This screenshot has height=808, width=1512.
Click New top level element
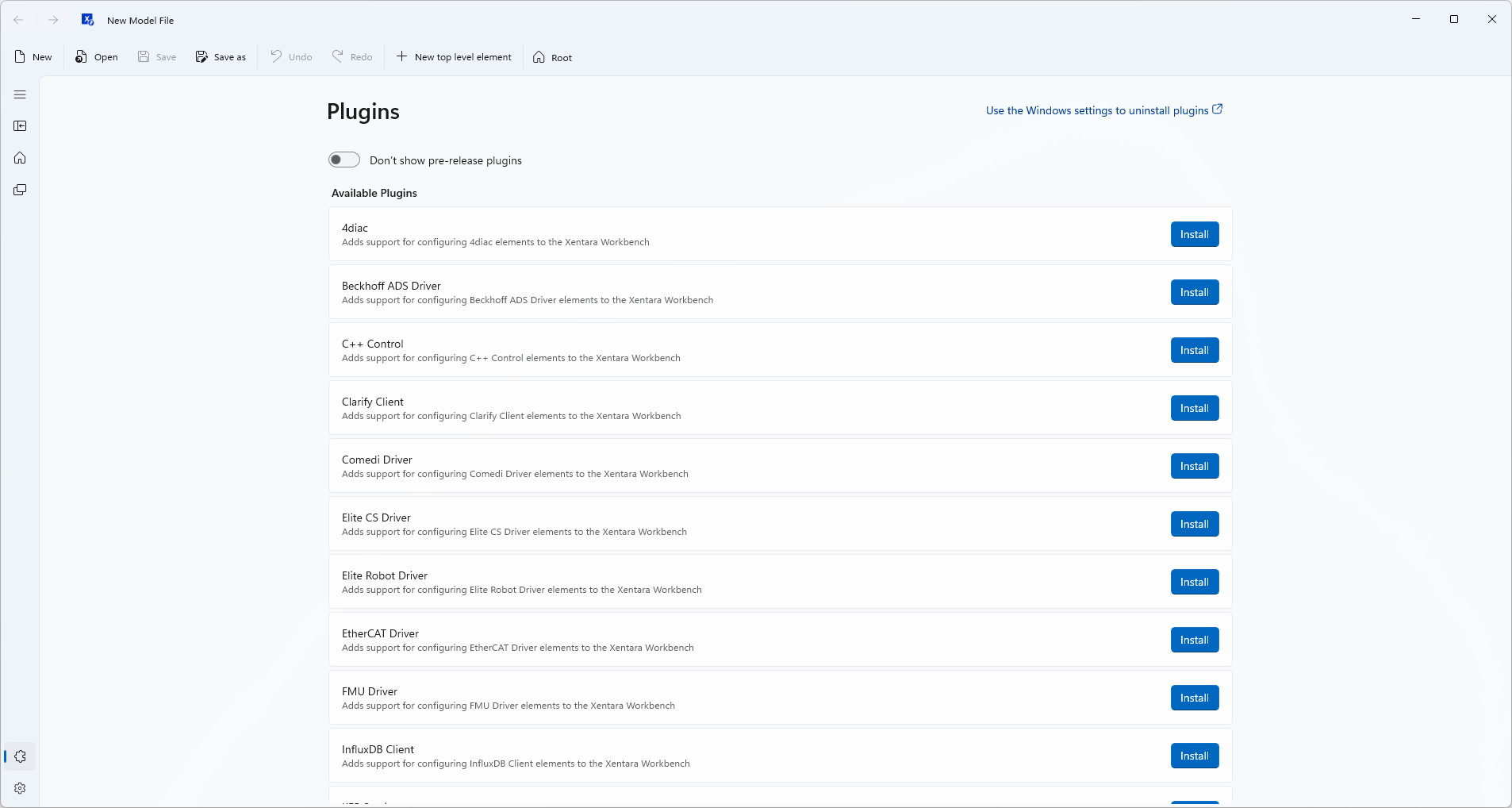click(454, 57)
